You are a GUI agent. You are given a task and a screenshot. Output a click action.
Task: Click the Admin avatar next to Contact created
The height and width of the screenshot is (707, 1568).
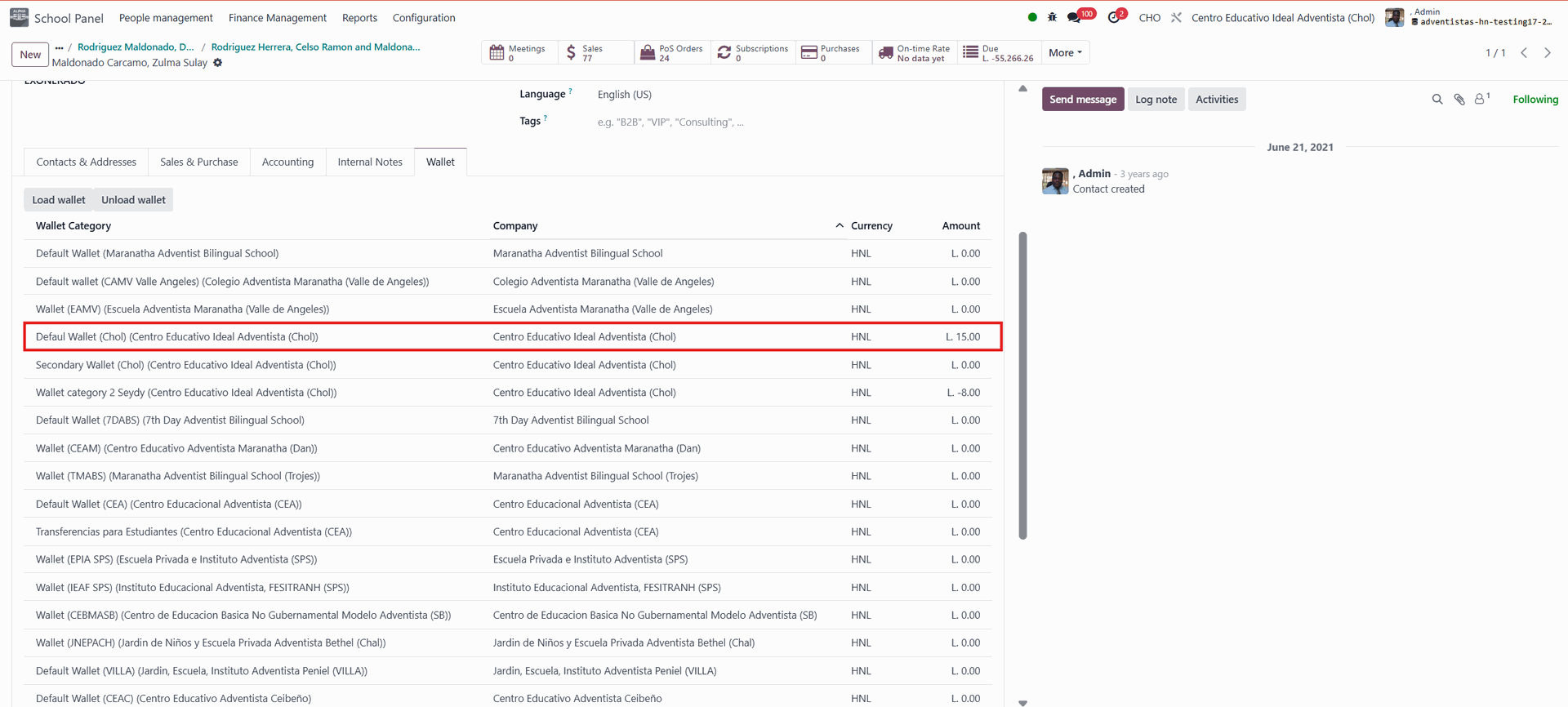click(x=1055, y=181)
